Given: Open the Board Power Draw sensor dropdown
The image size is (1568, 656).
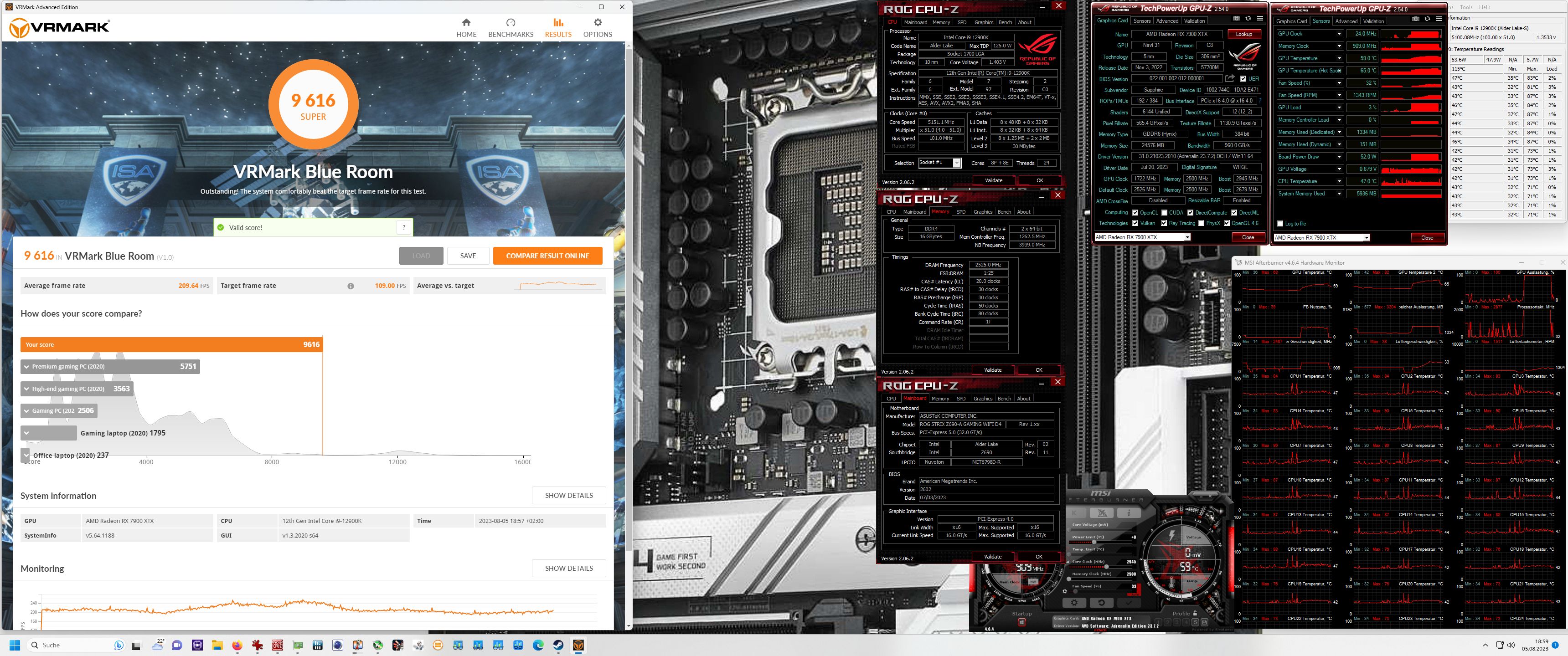Looking at the screenshot, I should 1339,156.
